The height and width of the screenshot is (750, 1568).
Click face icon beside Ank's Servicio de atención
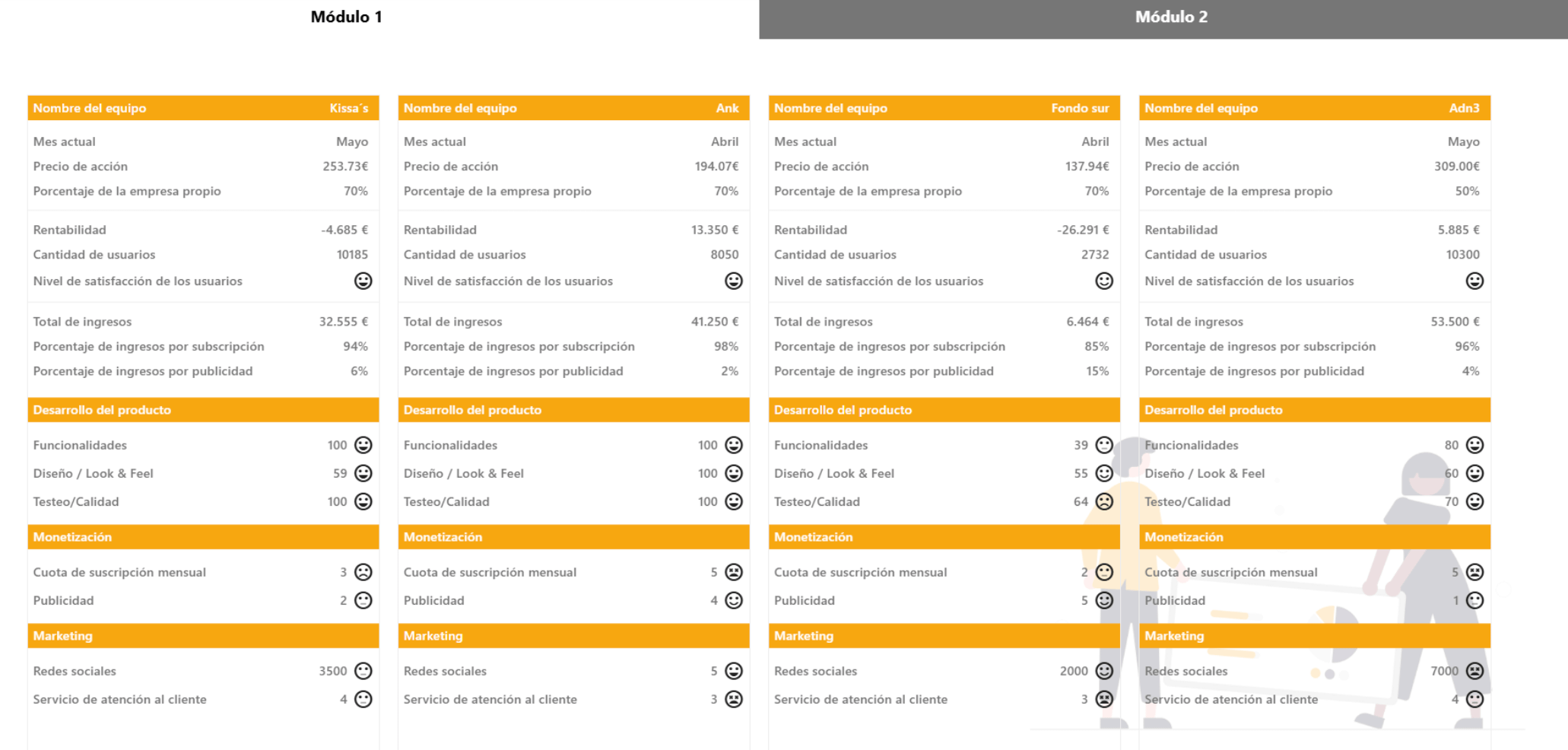[734, 699]
